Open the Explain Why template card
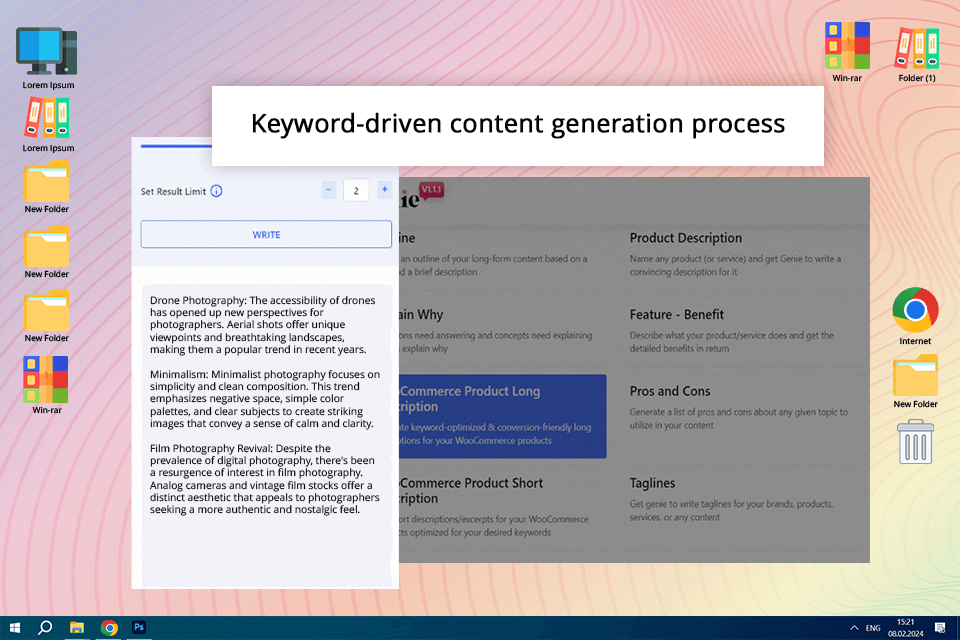Viewport: 960px width, 640px height. [496, 330]
